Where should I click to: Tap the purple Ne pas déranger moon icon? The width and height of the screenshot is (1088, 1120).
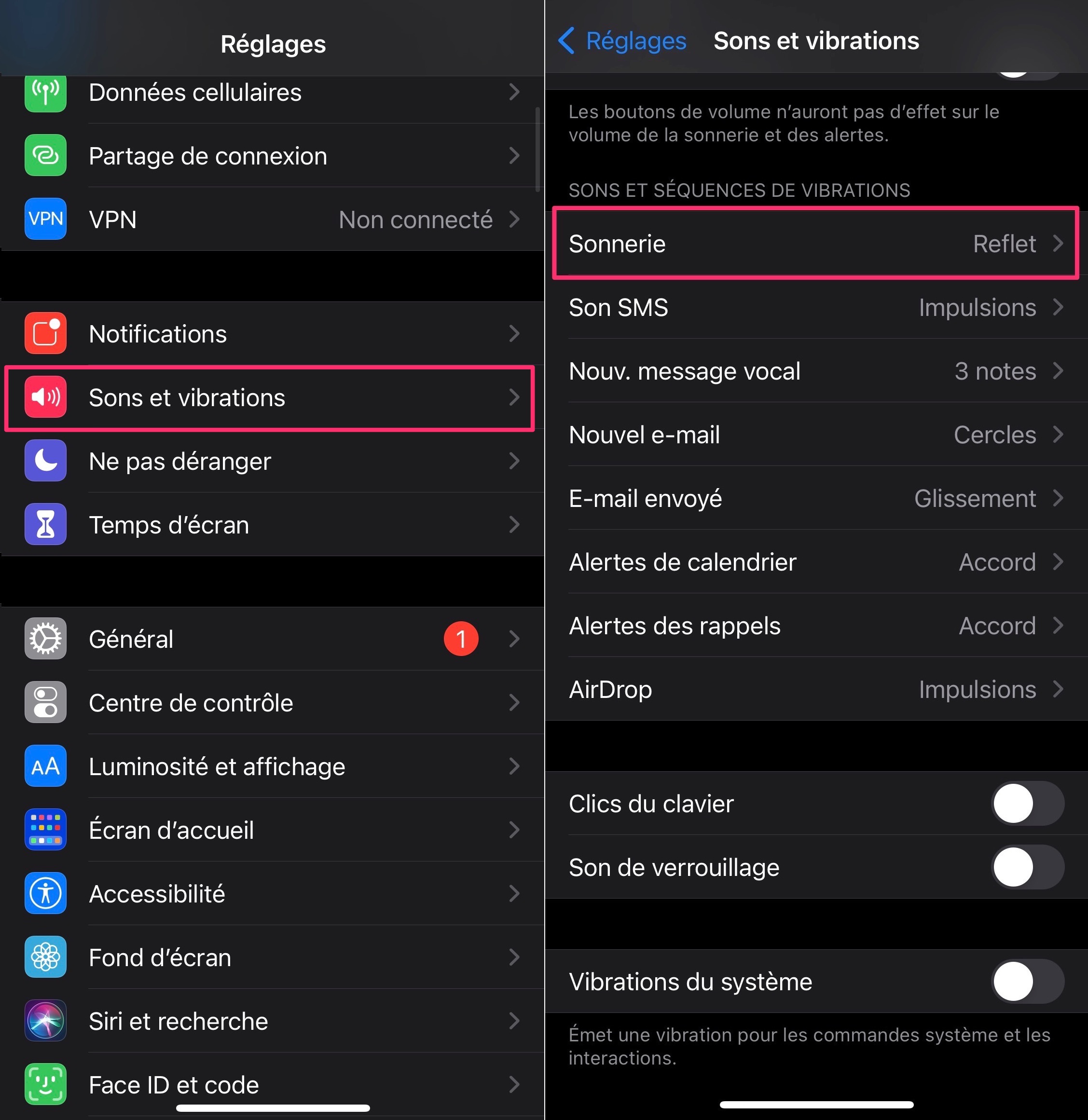coord(45,461)
